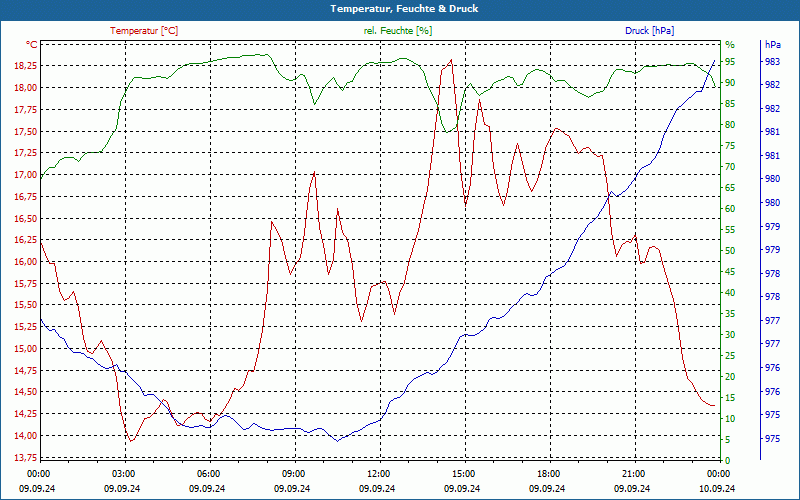Click temperature axis value 14,25

[x=26, y=414]
